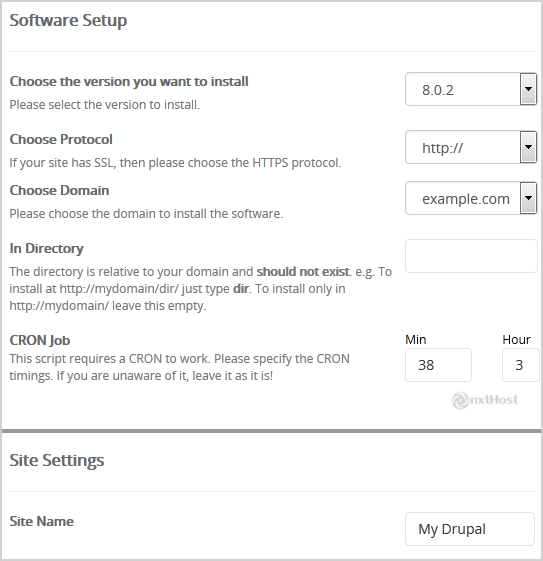Open the http:// protocol dropdown

point(471,147)
